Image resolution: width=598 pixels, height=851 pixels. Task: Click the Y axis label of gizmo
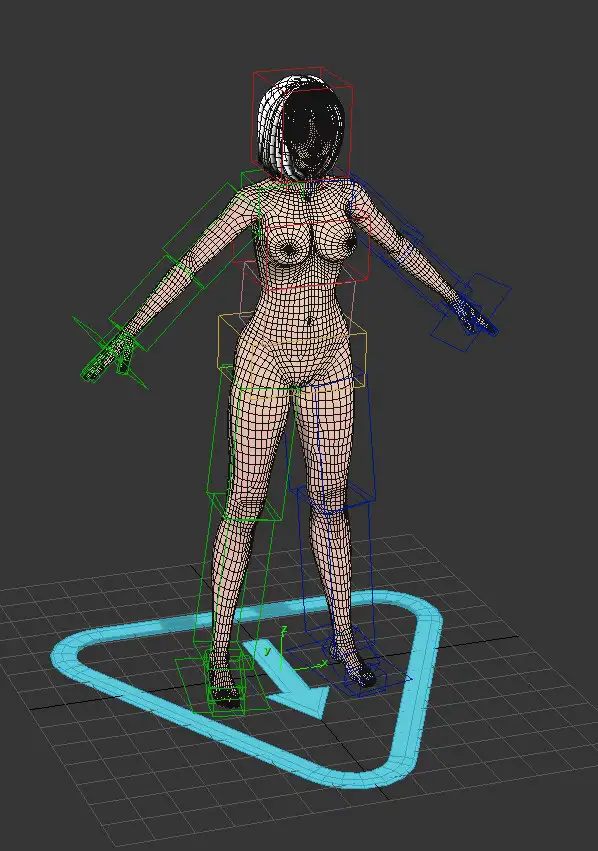[267, 650]
